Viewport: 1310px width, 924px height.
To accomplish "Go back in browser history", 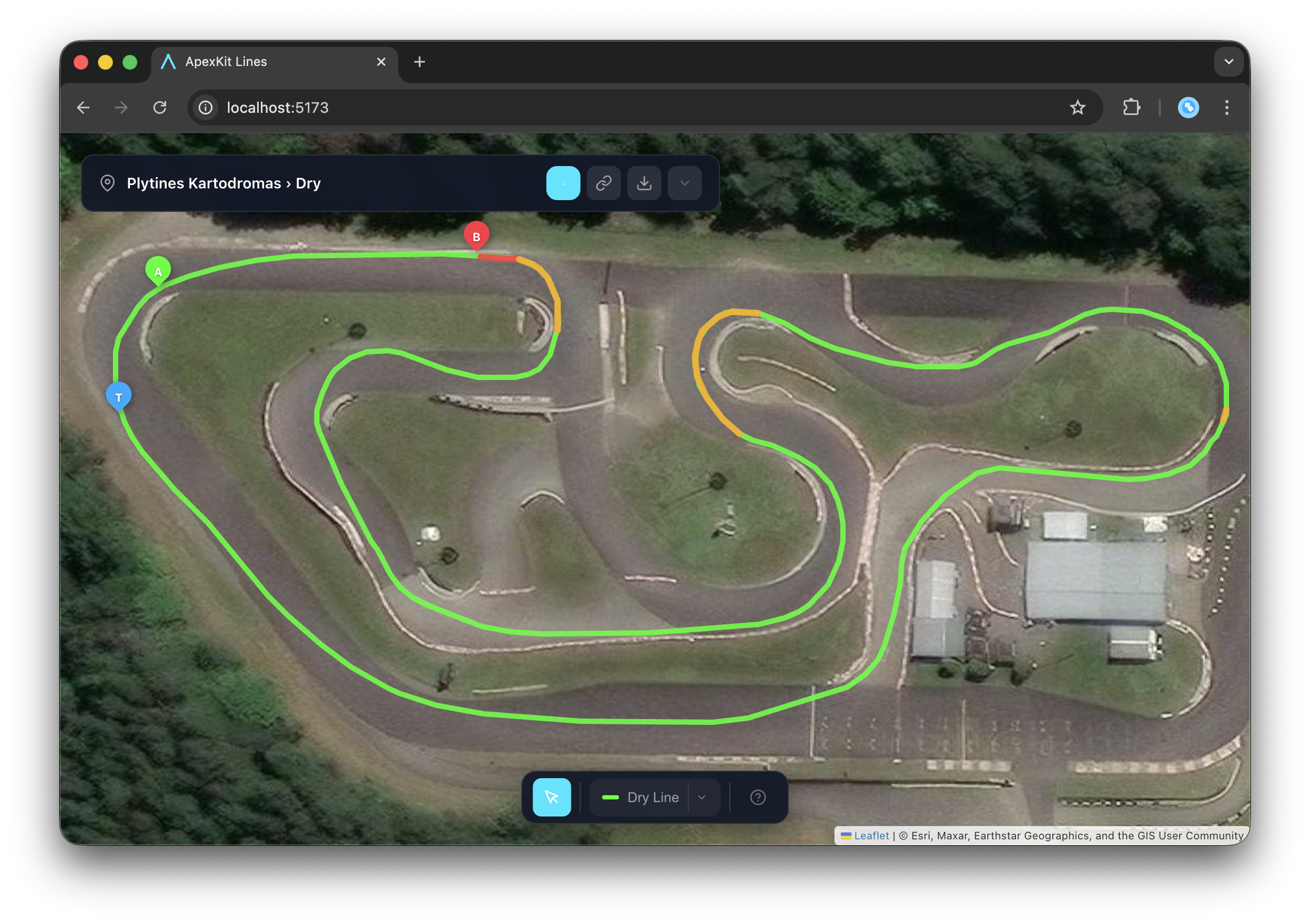I will click(x=83, y=107).
